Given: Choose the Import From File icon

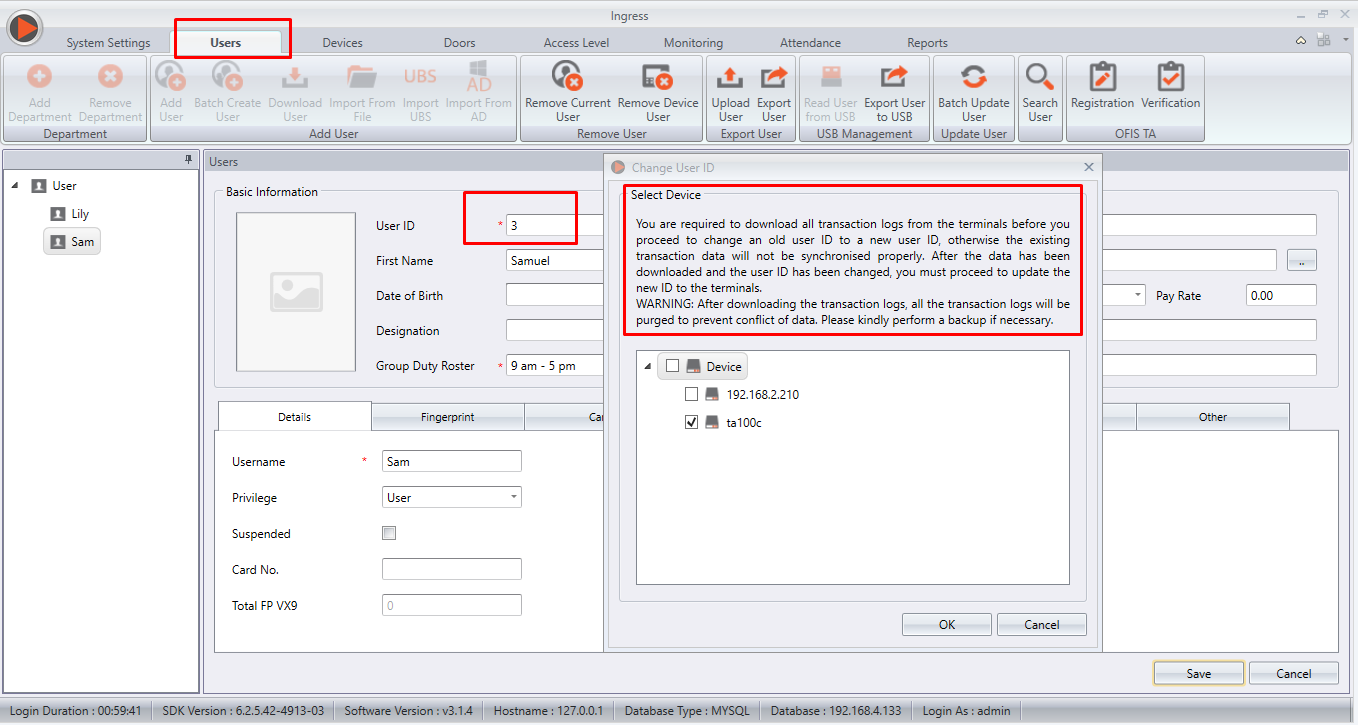Looking at the screenshot, I should (x=362, y=77).
